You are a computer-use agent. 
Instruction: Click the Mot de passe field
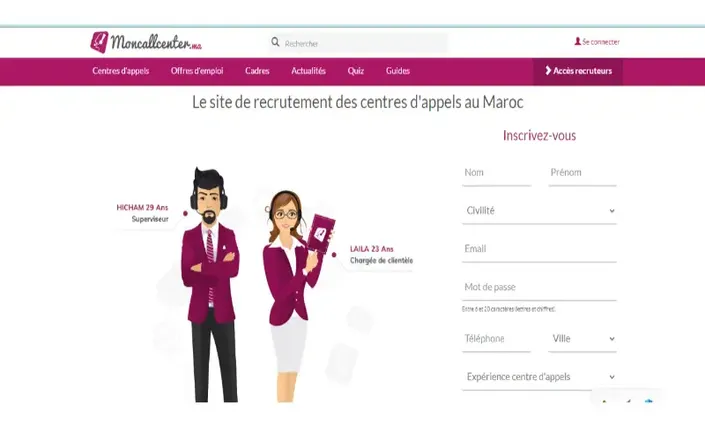click(x=539, y=288)
